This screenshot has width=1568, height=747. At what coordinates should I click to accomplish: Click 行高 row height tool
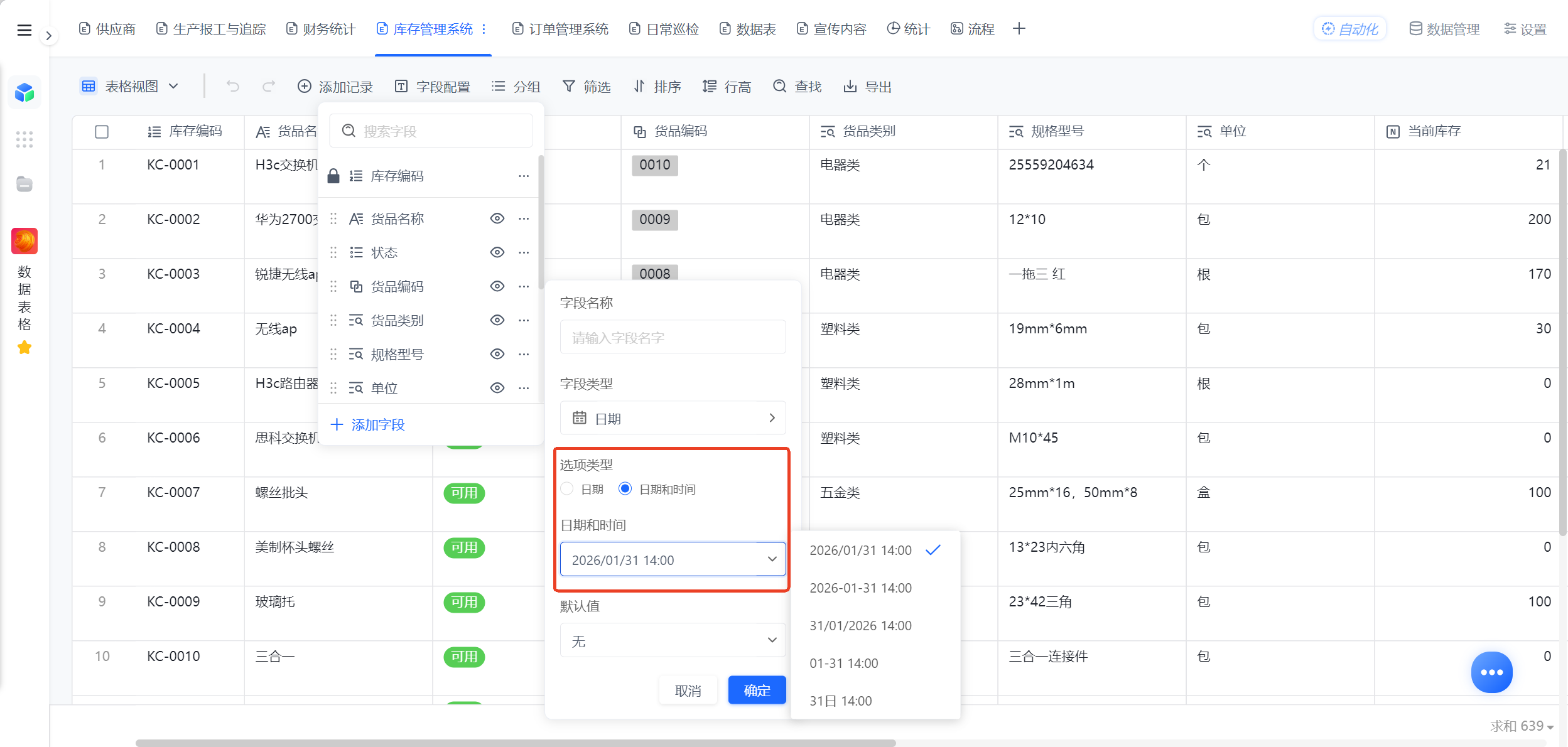(727, 87)
